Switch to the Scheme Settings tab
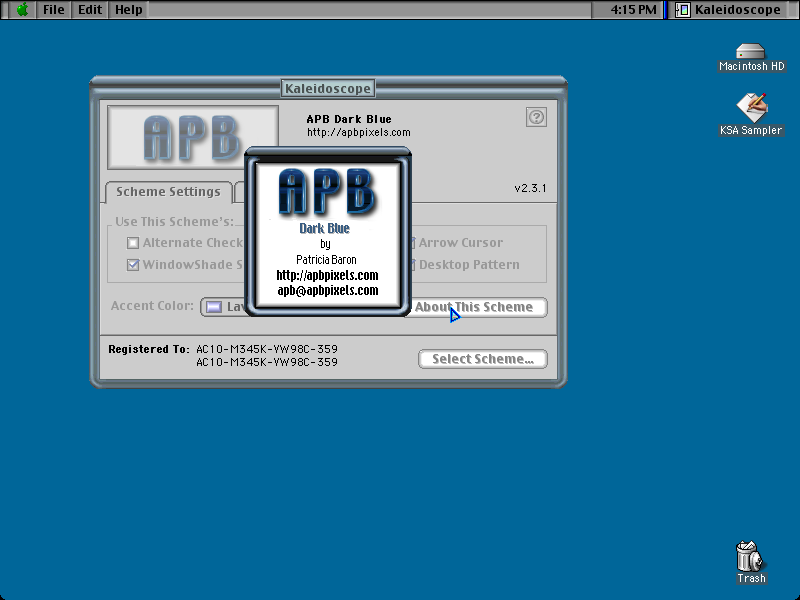The image size is (800, 600). pyautogui.click(x=168, y=192)
